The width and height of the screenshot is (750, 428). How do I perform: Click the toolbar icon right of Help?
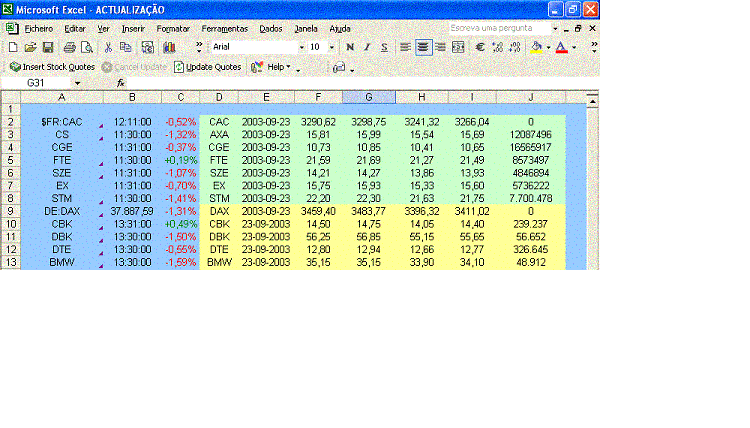339,67
